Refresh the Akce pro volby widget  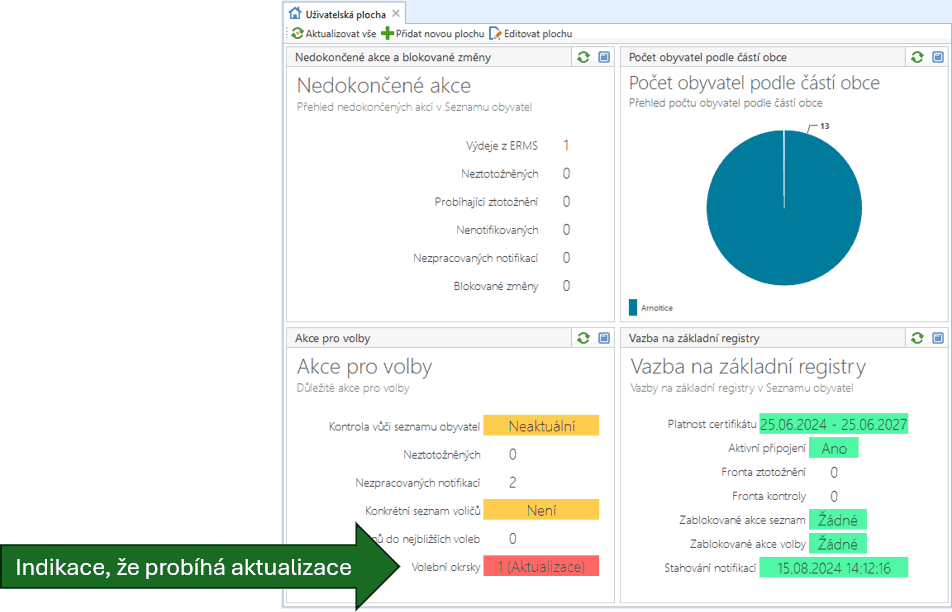click(x=584, y=338)
